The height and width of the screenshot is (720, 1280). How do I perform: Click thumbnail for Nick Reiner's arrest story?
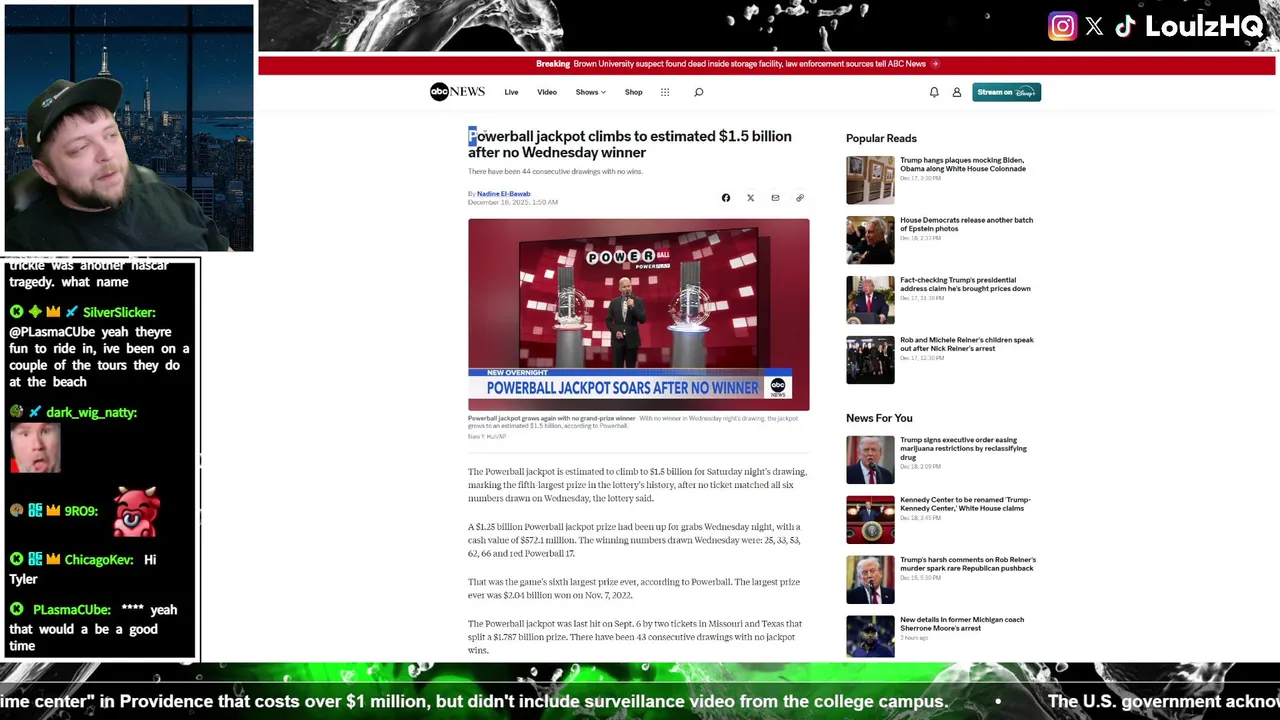(x=870, y=360)
